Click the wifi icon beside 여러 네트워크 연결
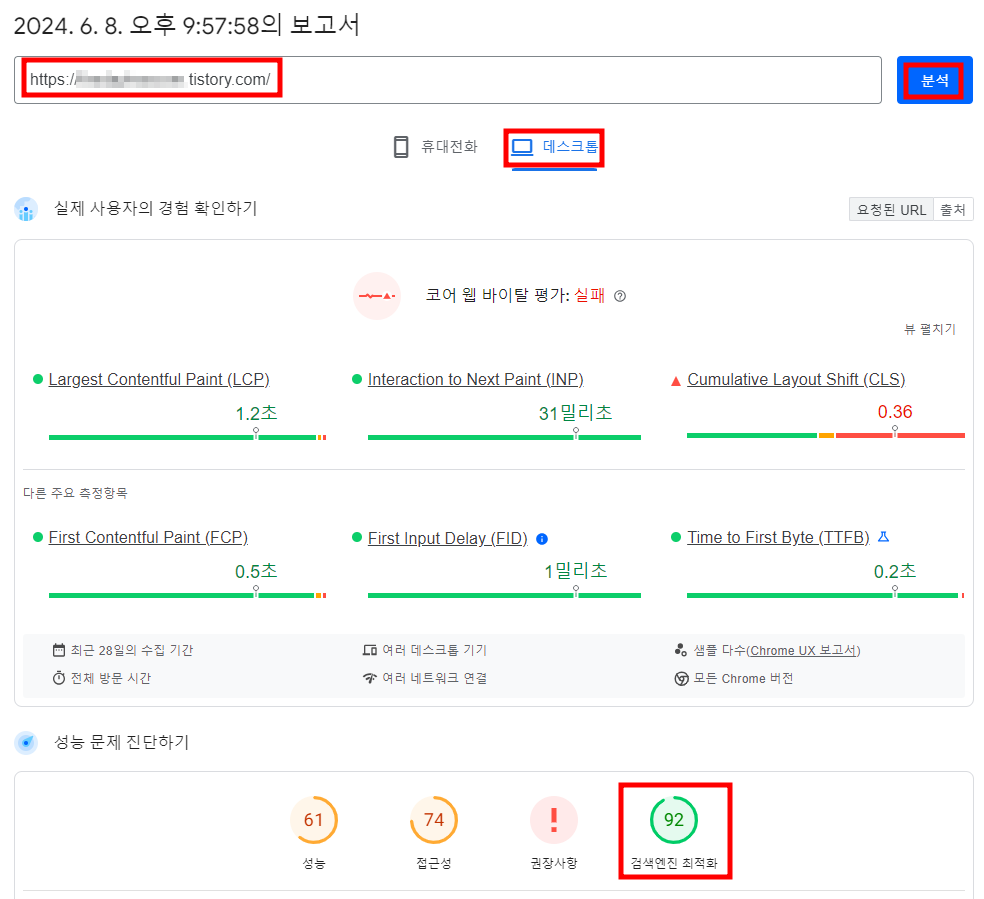 pos(370,678)
